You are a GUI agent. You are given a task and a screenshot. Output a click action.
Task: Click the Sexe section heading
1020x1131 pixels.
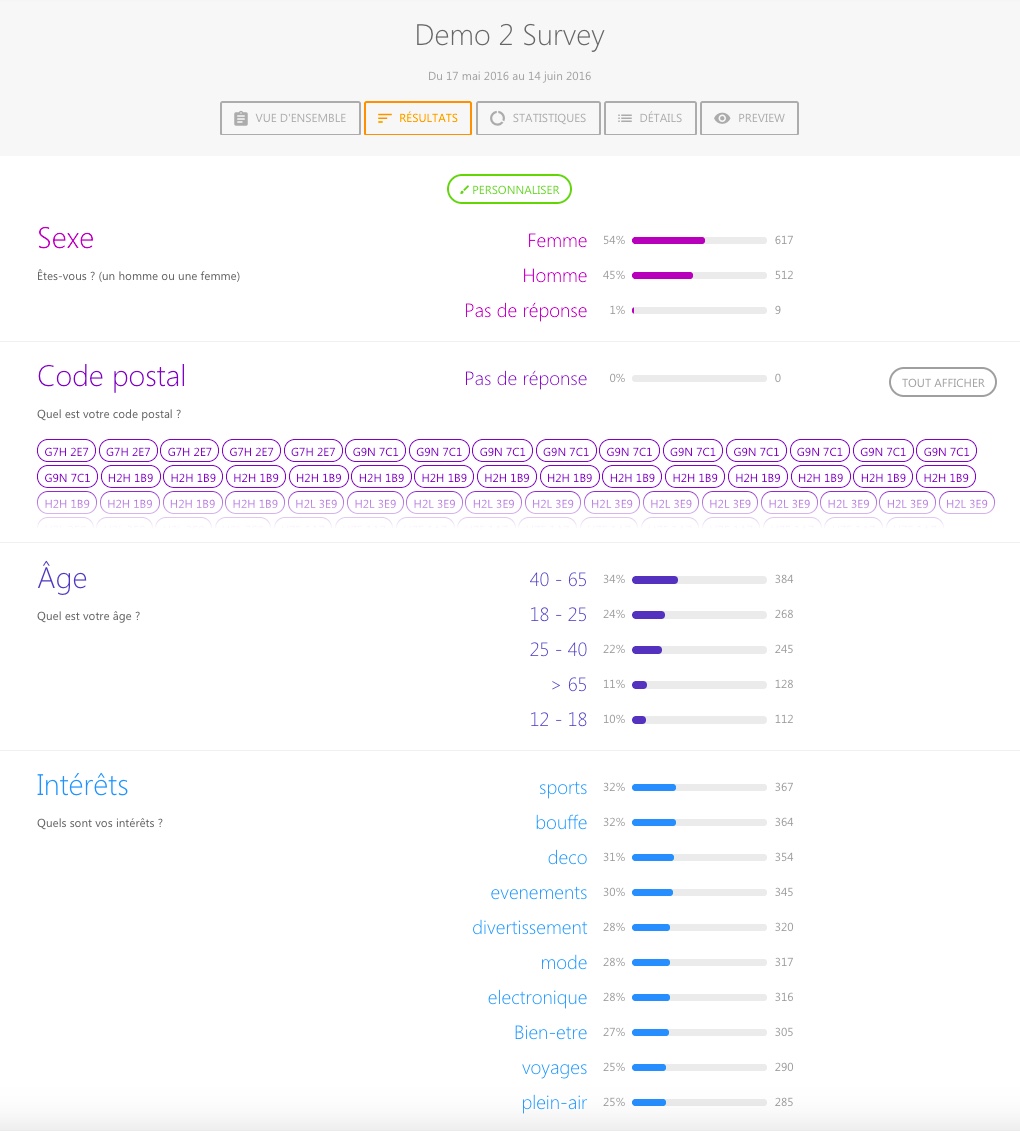pos(65,238)
